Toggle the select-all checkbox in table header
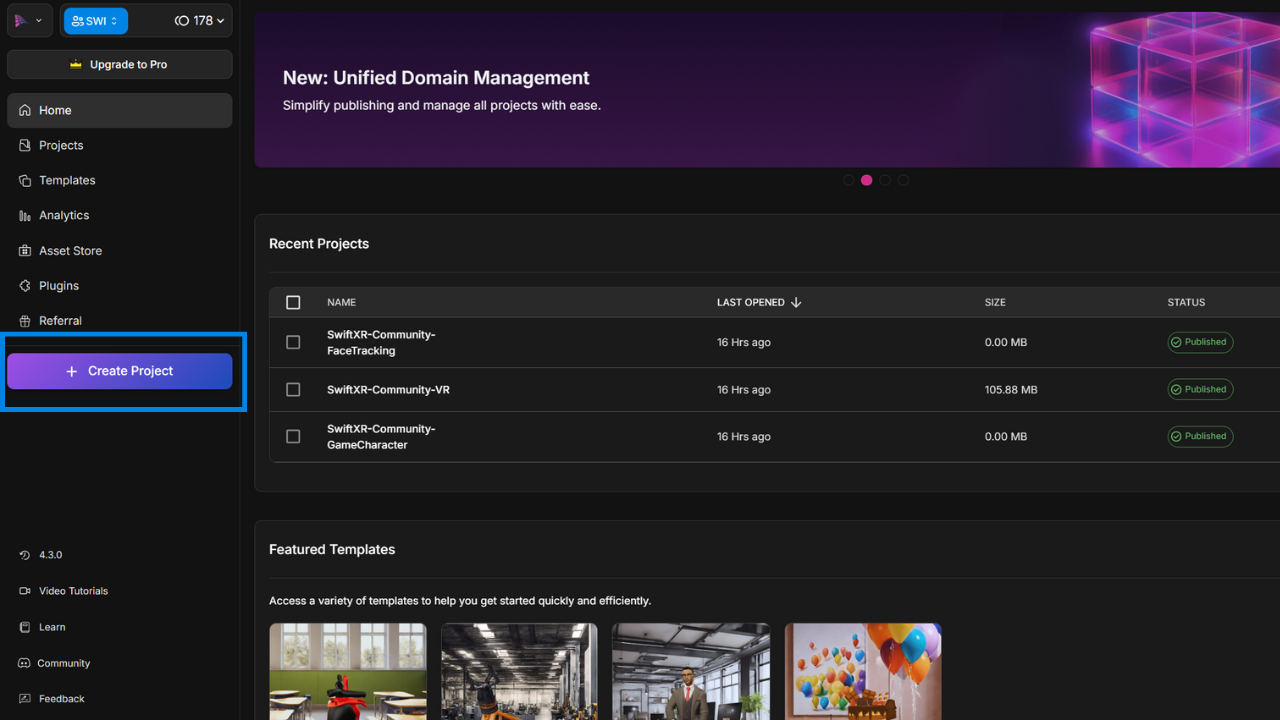This screenshot has width=1280, height=720. [293, 302]
